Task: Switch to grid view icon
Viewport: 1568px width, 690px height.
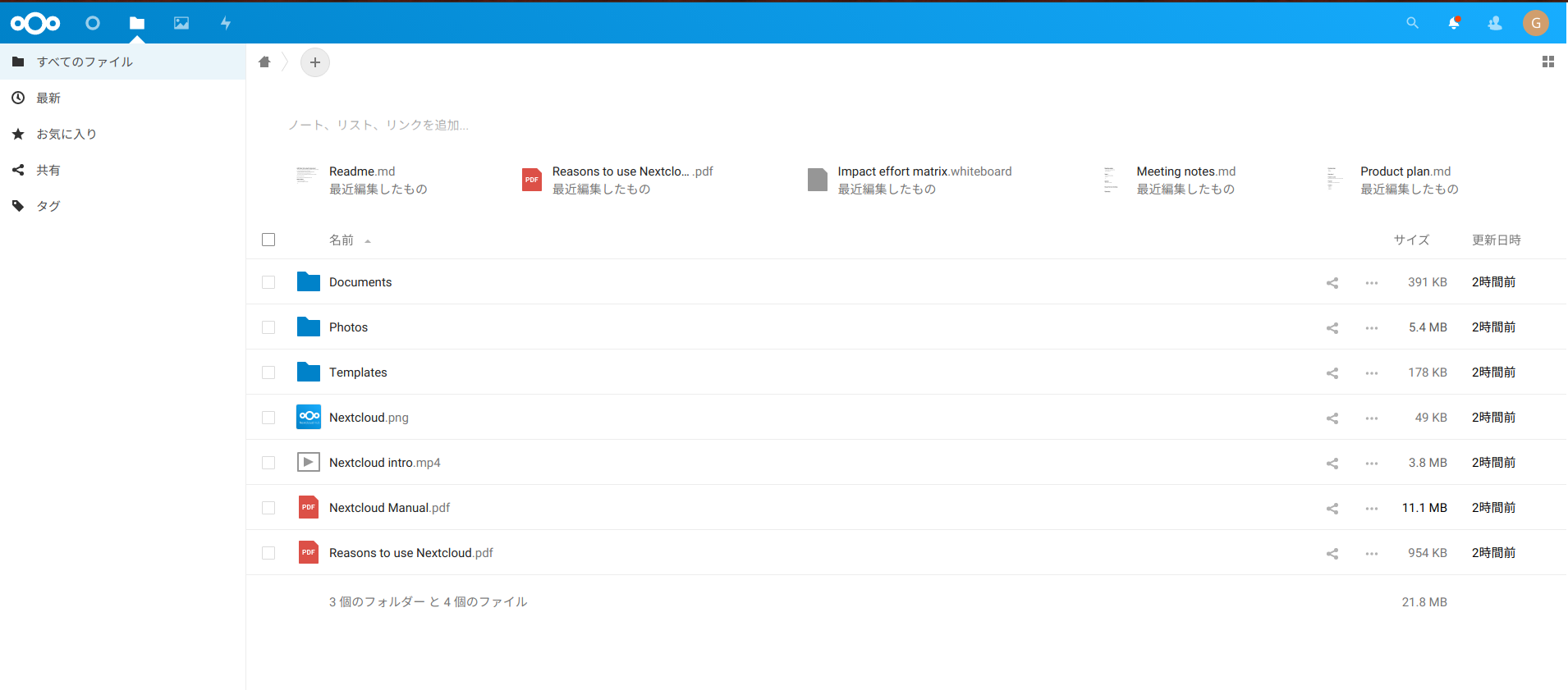Action: (1548, 62)
